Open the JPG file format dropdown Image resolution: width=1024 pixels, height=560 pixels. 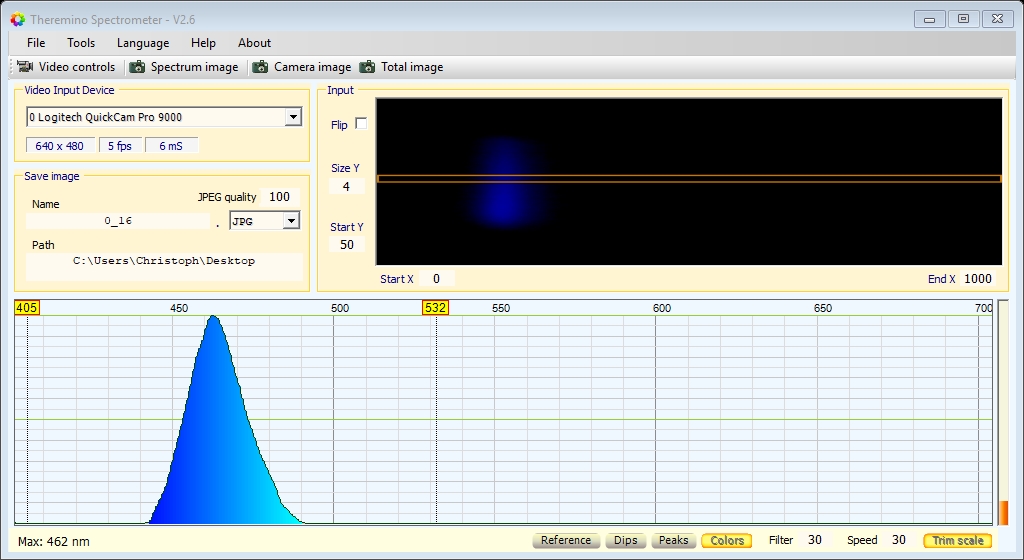coord(291,221)
